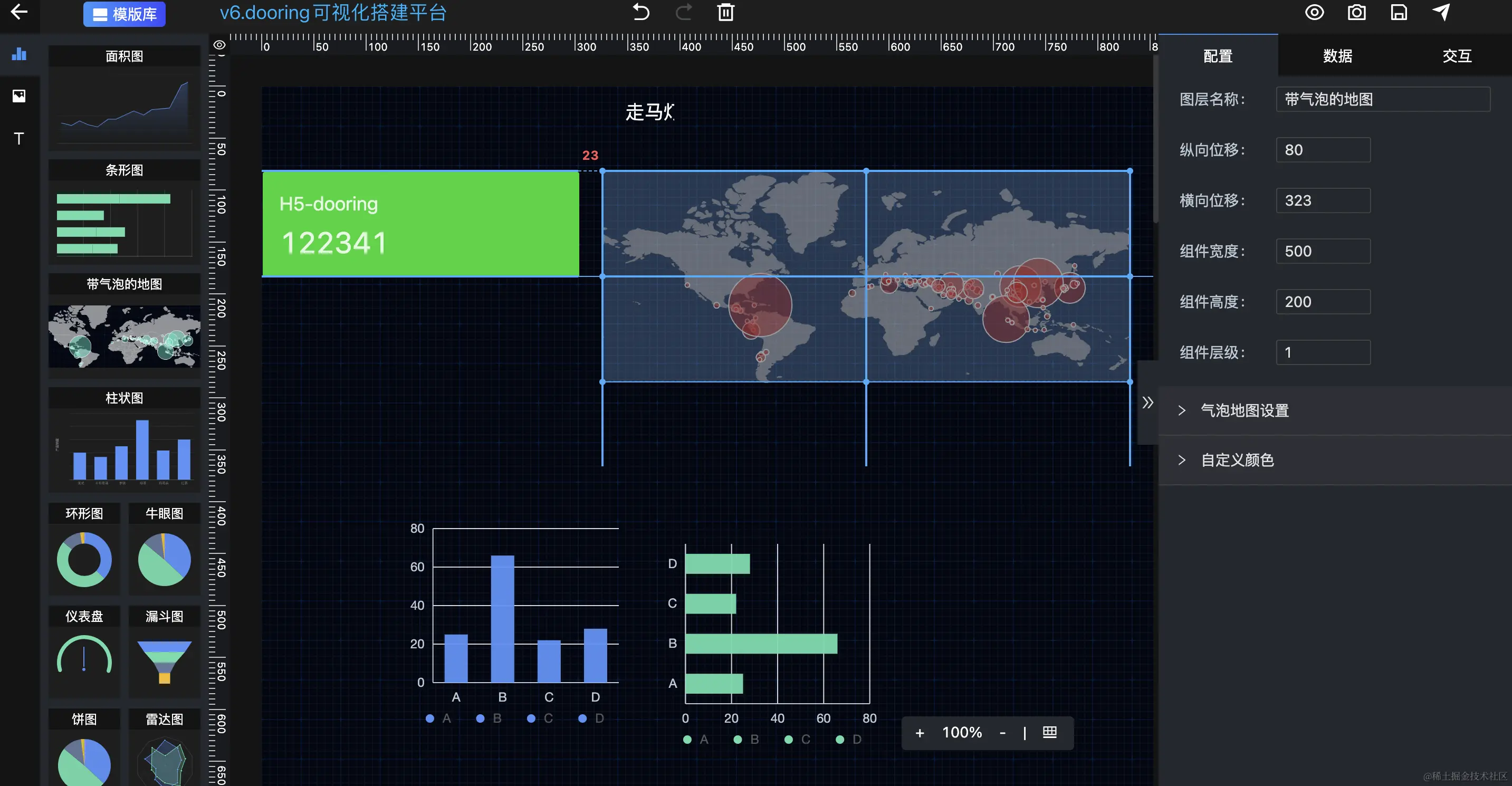Click the zoom in plus button

(x=920, y=733)
